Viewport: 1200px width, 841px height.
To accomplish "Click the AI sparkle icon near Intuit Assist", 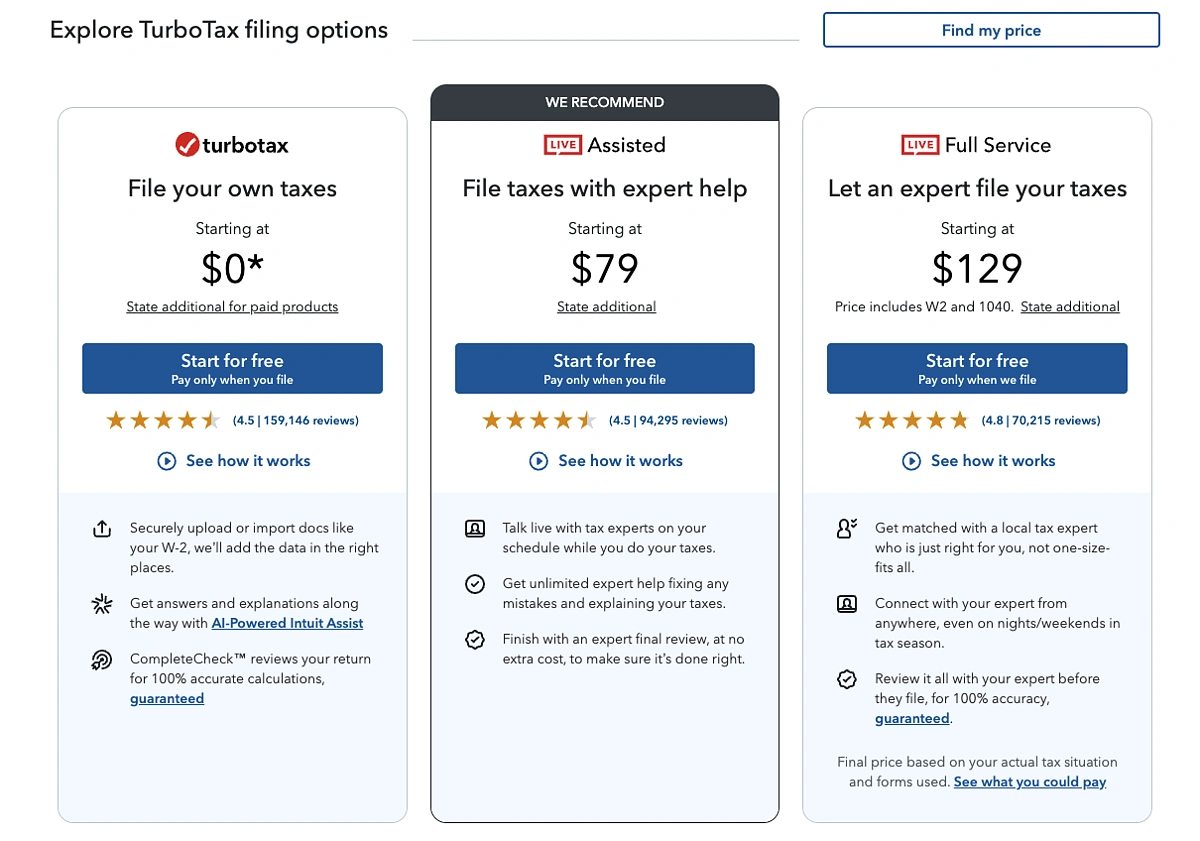I will 101,604.
